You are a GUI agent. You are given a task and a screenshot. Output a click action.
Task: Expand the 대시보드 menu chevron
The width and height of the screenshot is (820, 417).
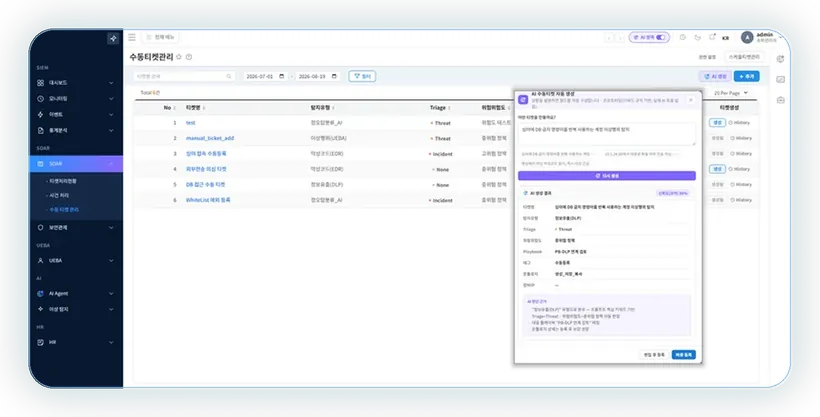coord(111,83)
